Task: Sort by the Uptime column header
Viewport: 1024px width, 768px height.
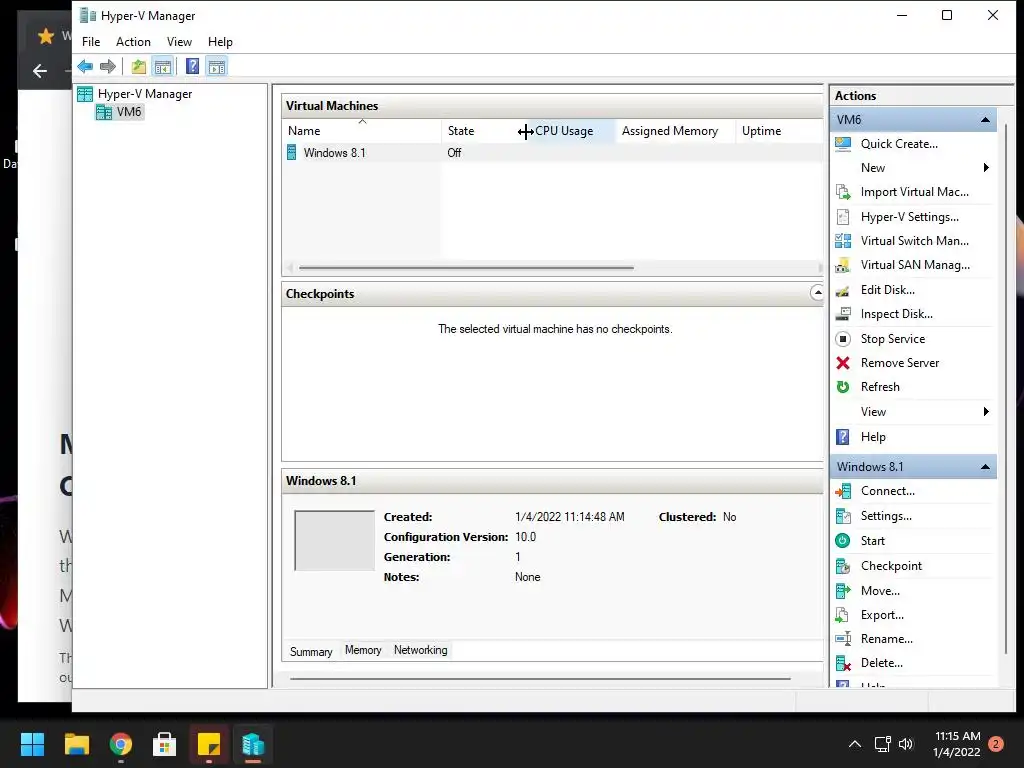Action: pos(779,131)
